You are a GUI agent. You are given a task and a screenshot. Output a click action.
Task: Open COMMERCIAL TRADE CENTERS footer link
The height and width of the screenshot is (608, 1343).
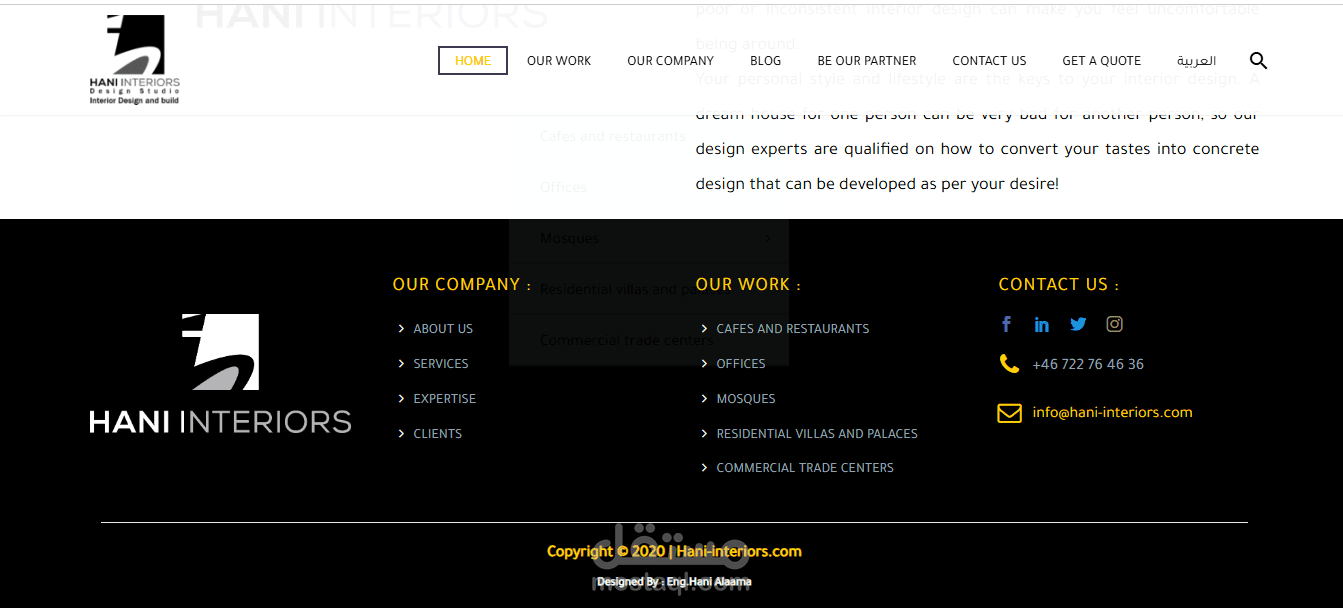pos(805,468)
